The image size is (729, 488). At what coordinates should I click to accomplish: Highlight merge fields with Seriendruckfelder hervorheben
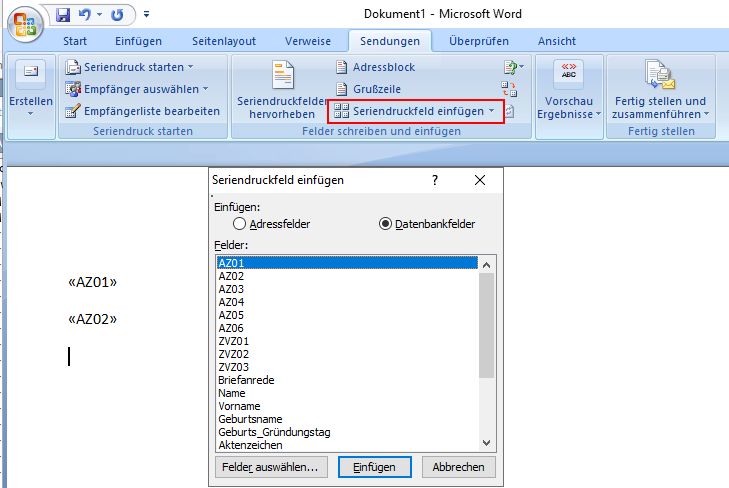click(x=283, y=90)
